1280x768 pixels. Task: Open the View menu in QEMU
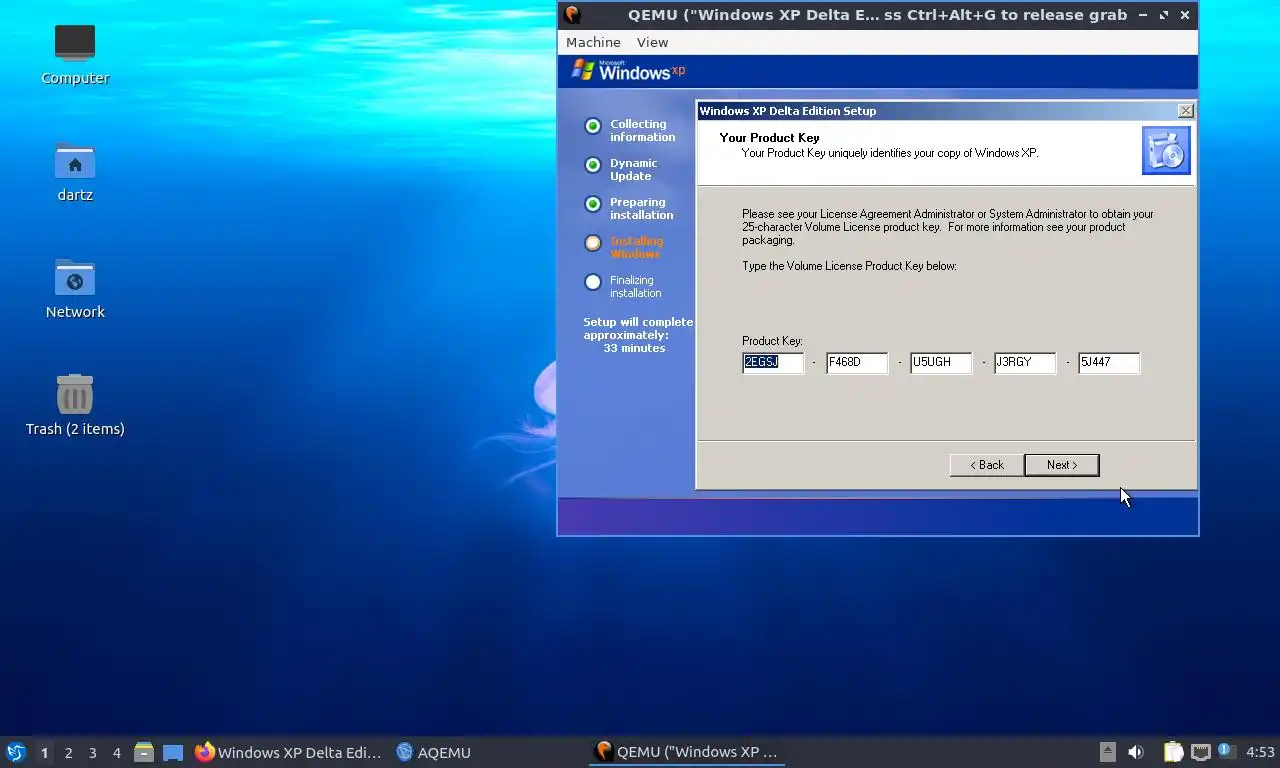point(652,42)
